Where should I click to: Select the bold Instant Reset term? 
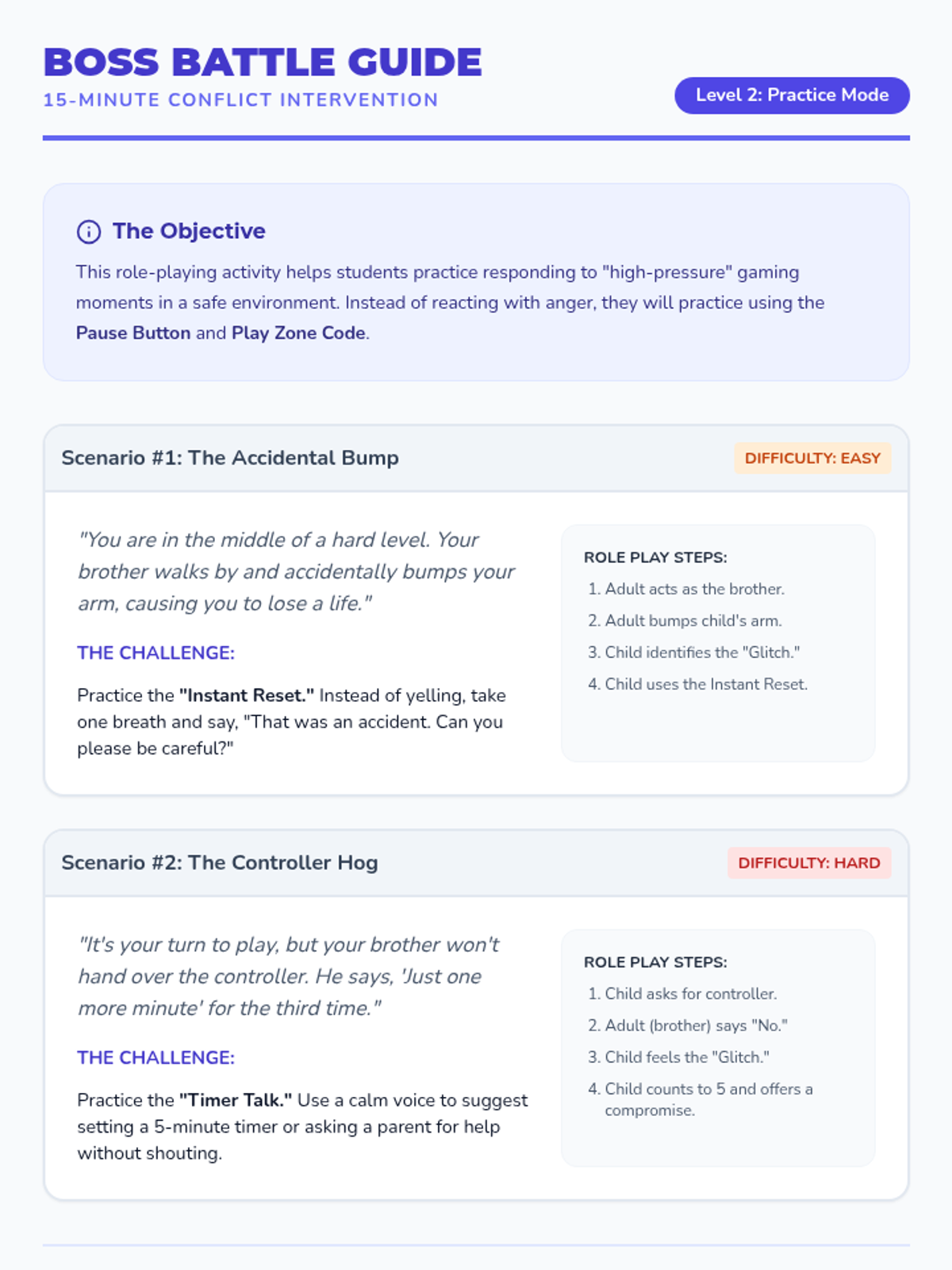pyautogui.click(x=247, y=695)
